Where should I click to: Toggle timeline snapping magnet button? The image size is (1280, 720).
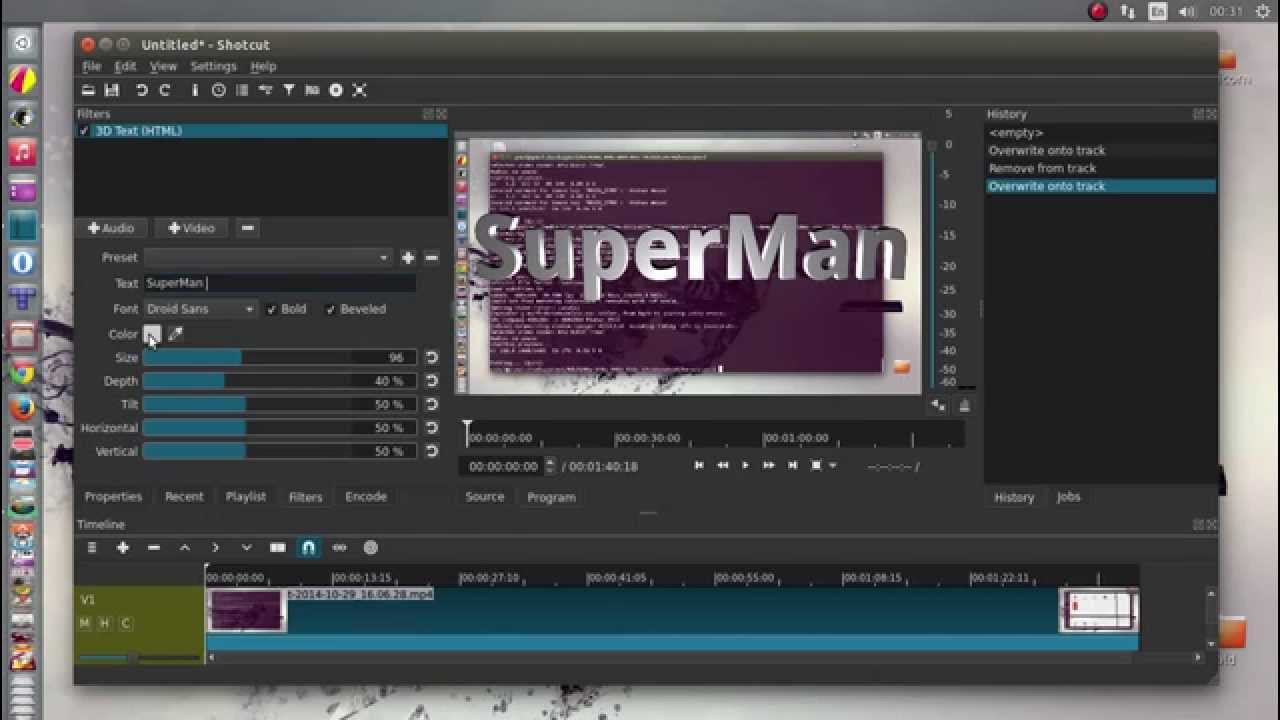tap(309, 548)
